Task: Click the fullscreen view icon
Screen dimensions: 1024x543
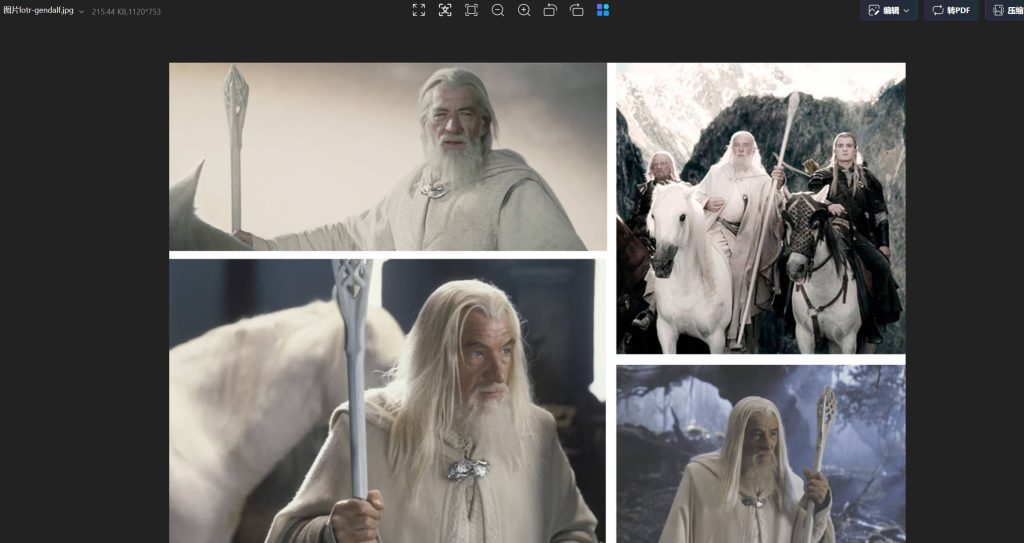Action: pyautogui.click(x=419, y=10)
